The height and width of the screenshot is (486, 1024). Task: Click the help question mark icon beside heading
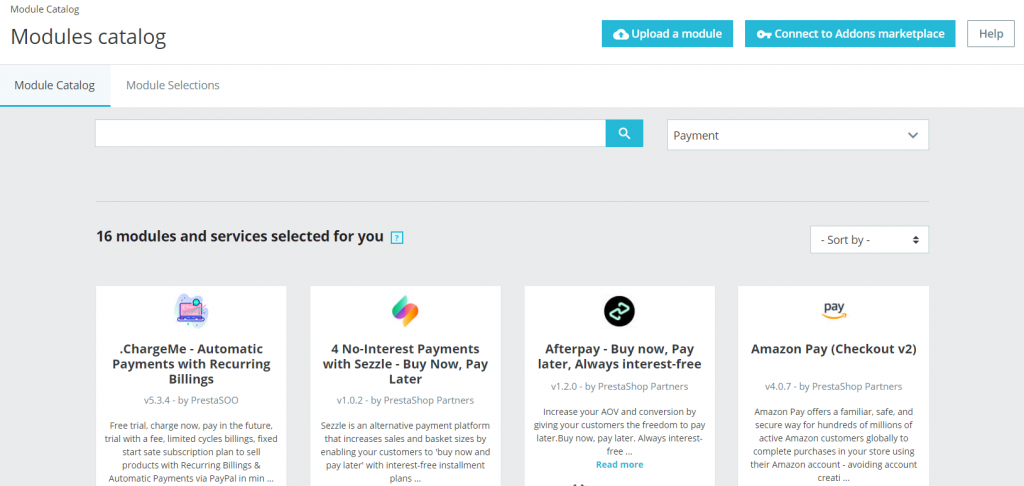pyautogui.click(x=397, y=238)
